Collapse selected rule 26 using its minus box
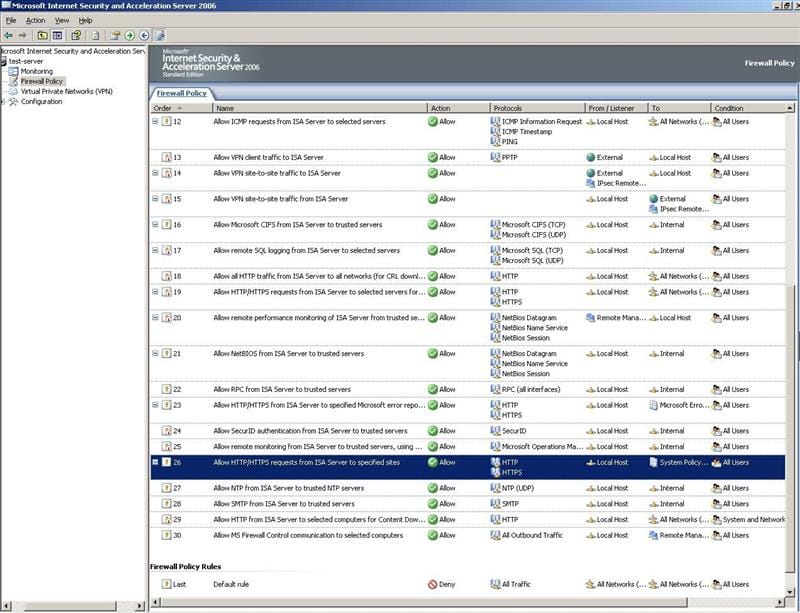Viewport: 800px width, 613px height. pyautogui.click(x=155, y=462)
